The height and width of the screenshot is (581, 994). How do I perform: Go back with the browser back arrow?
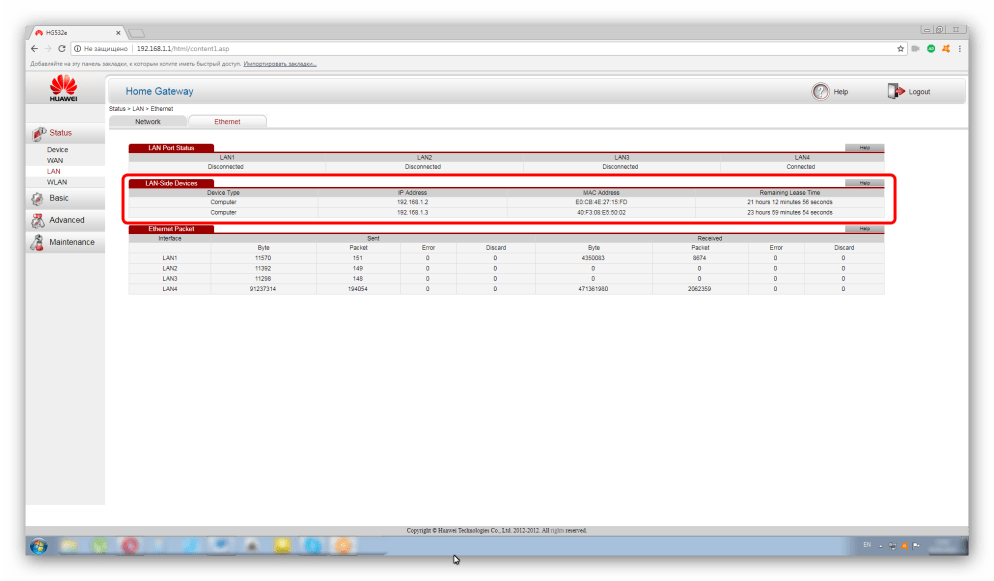point(34,48)
